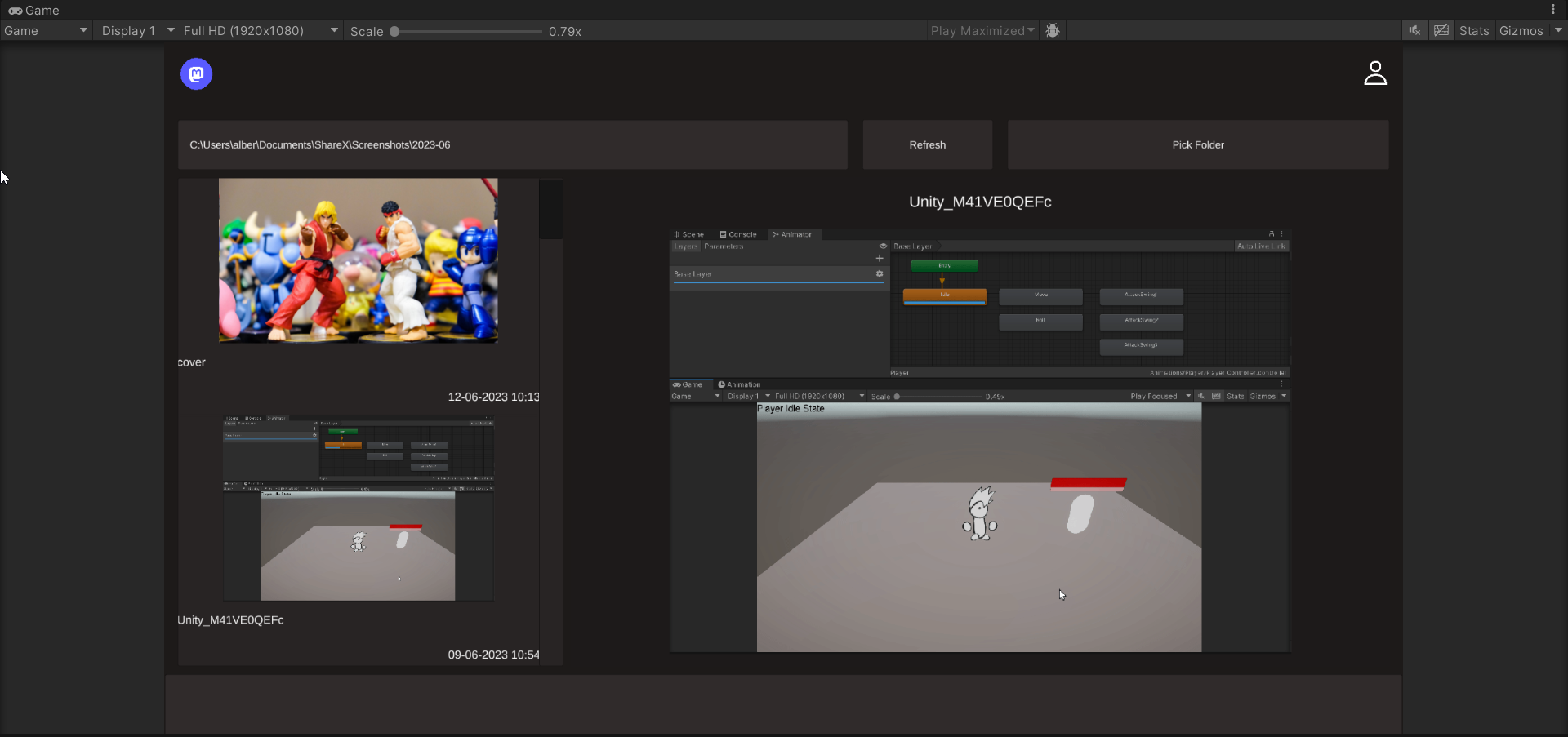Click the Pick Folder button

[1198, 144]
